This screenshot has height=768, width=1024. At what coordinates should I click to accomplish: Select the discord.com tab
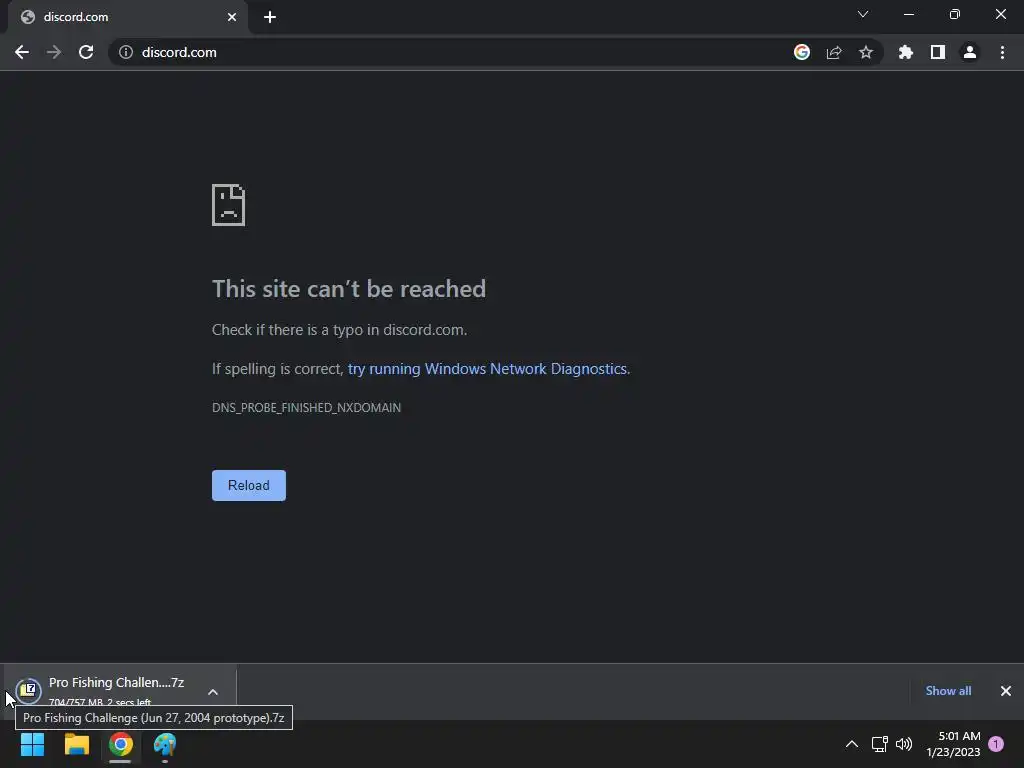pos(127,17)
